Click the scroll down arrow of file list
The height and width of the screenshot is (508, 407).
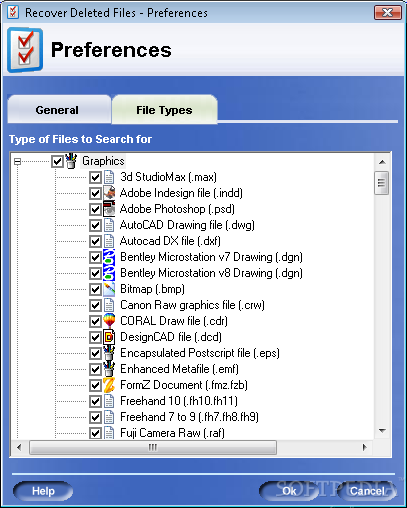click(382, 431)
